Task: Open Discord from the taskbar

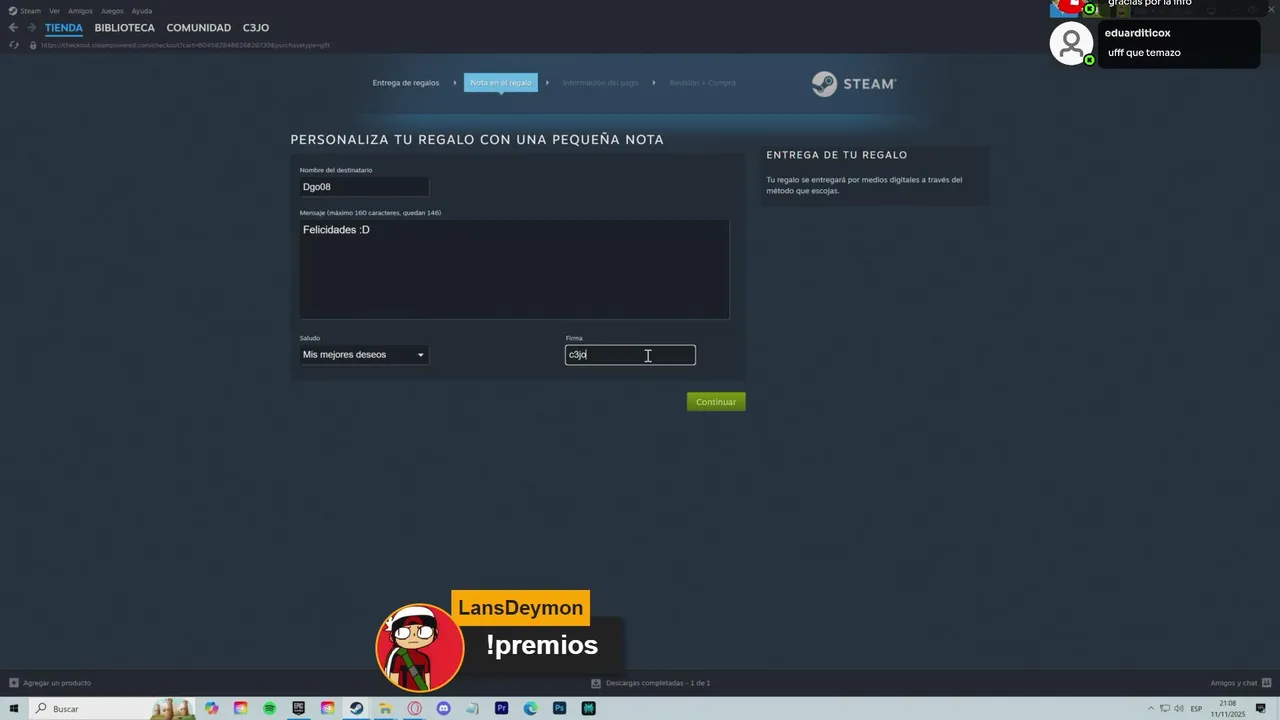Action: coord(443,708)
